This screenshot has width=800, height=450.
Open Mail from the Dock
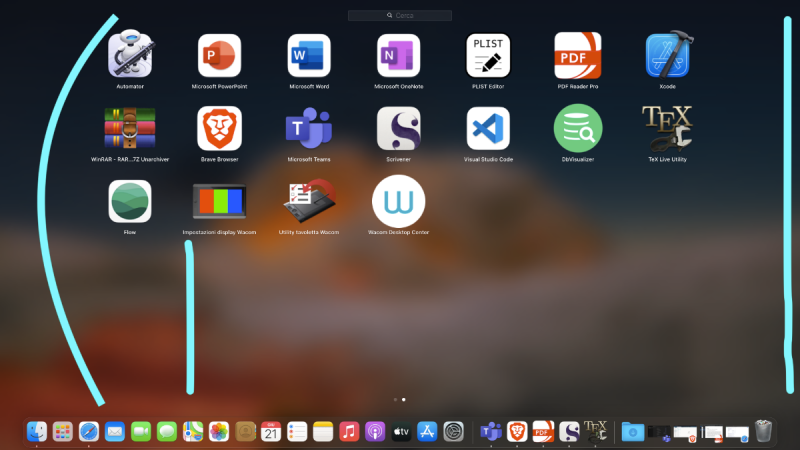point(115,432)
